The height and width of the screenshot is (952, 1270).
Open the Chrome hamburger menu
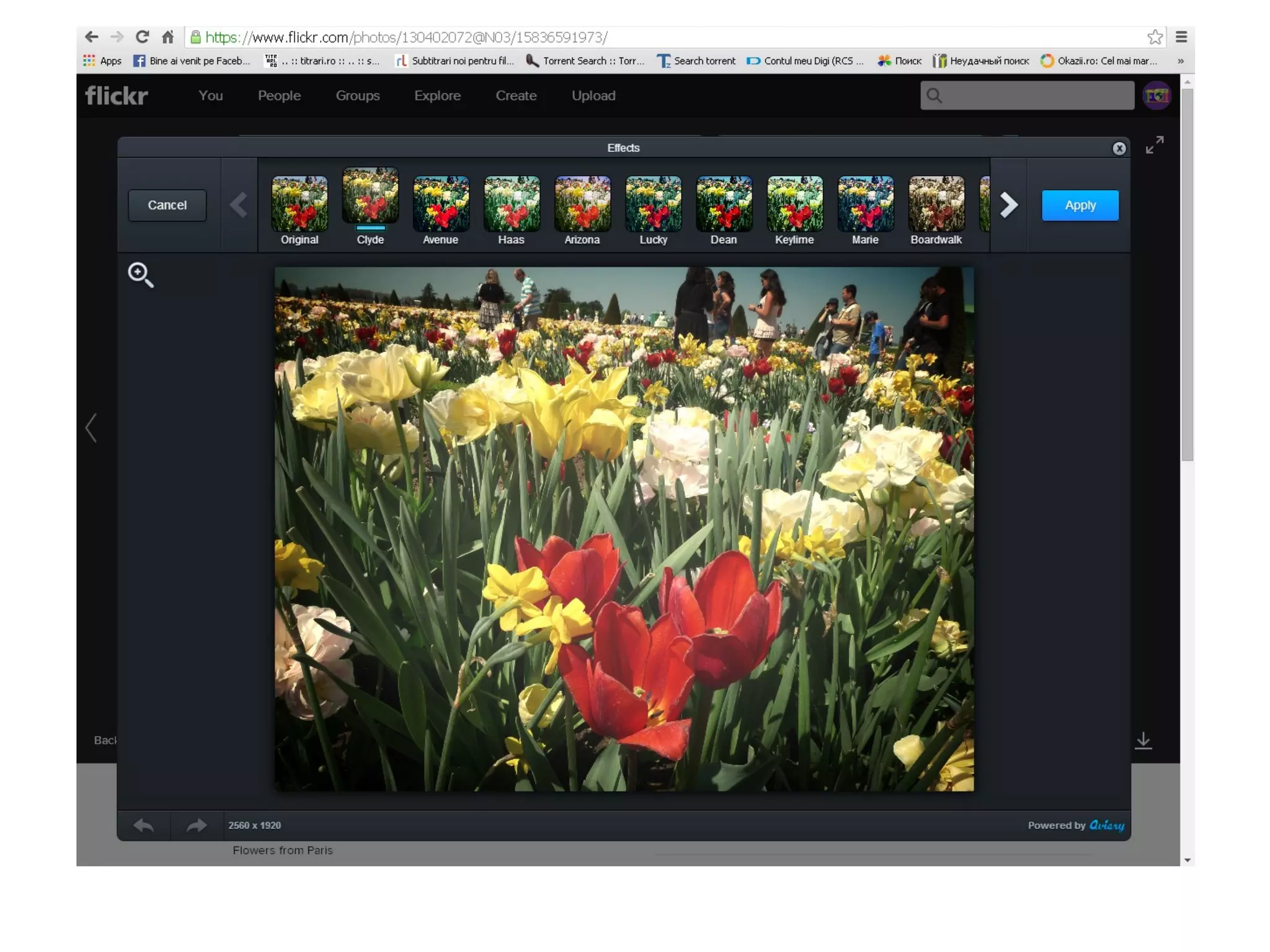pos(1181,37)
